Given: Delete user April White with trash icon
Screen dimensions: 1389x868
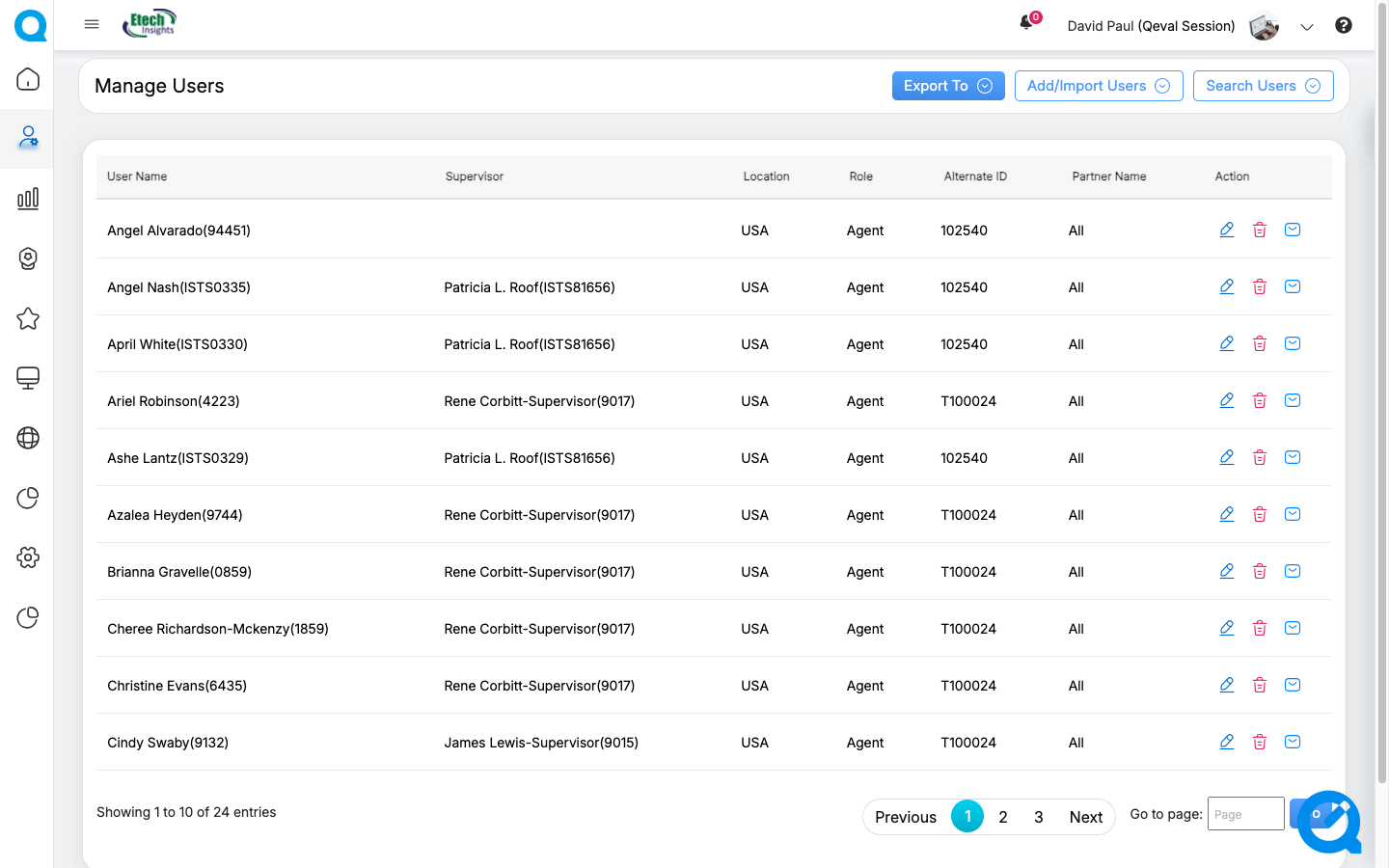Looking at the screenshot, I should (1260, 343).
